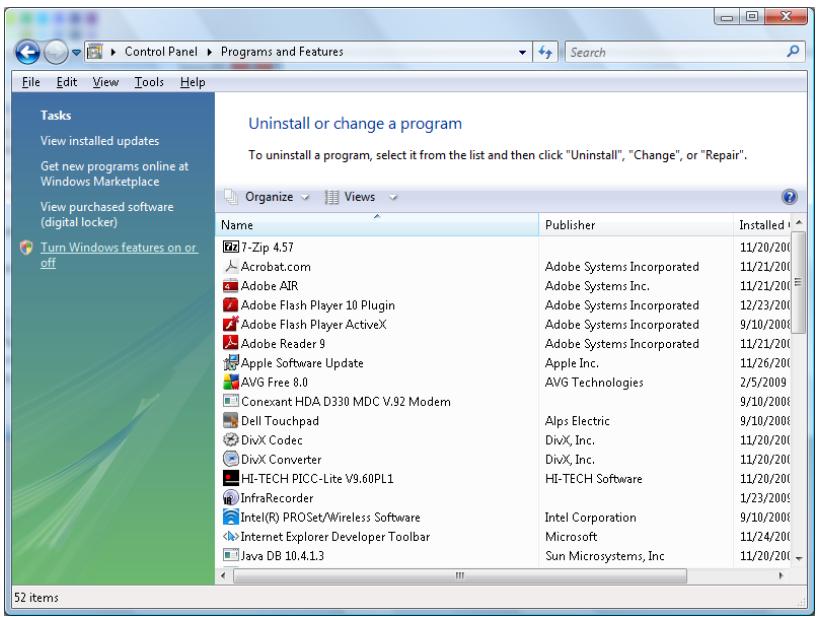The image size is (817, 617).
Task: Select the Apple Inc. publisher cell
Action: tap(572, 363)
